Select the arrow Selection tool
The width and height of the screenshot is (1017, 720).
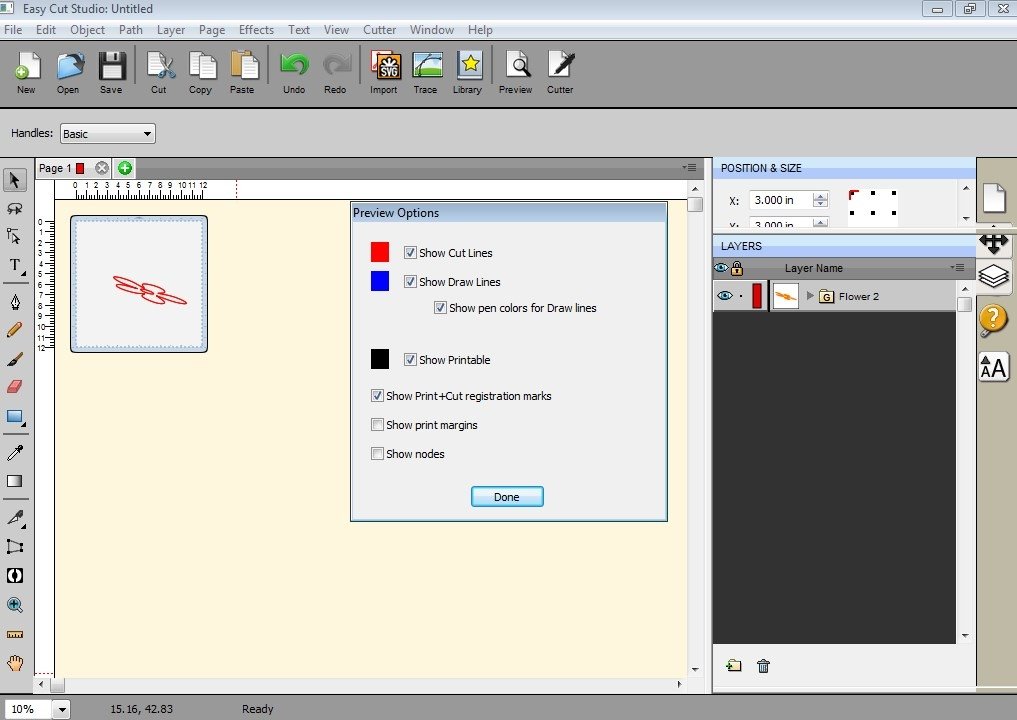point(14,180)
